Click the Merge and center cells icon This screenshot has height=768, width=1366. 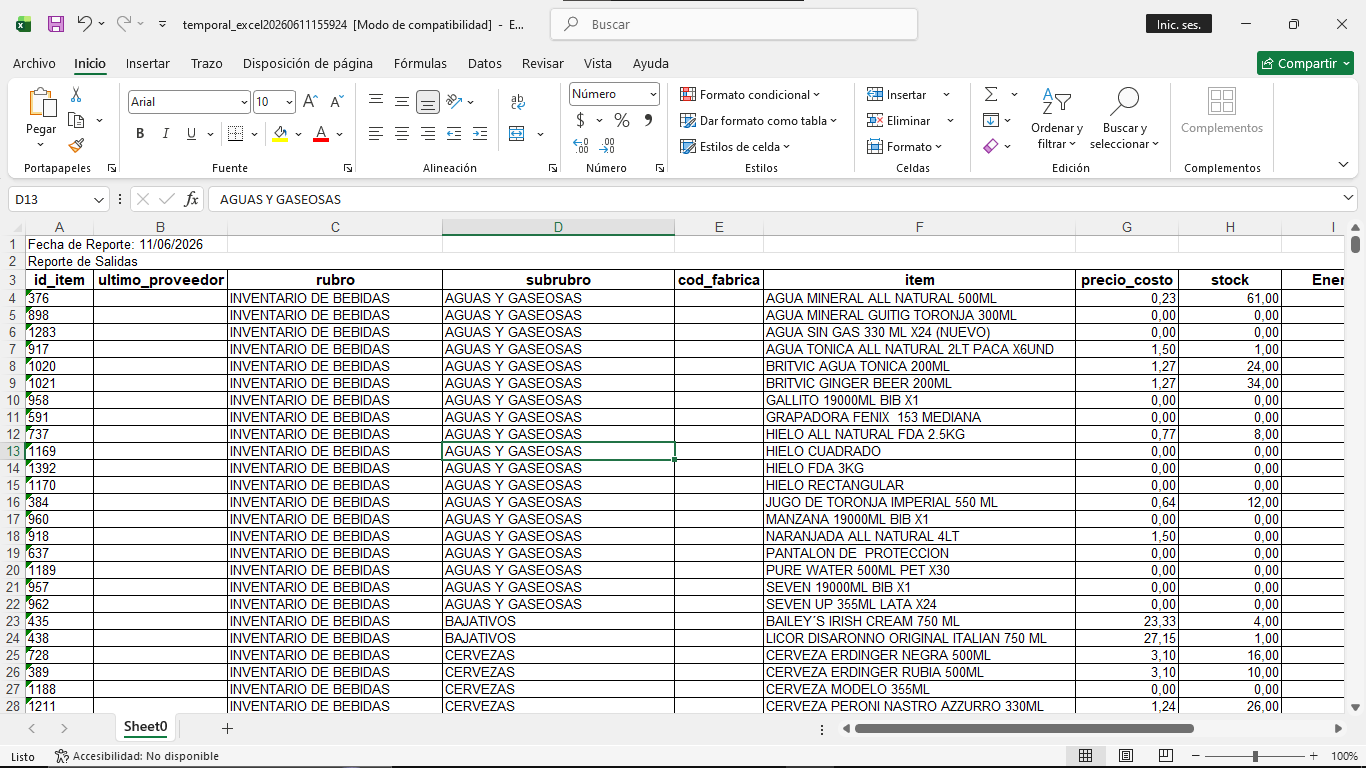point(517,133)
